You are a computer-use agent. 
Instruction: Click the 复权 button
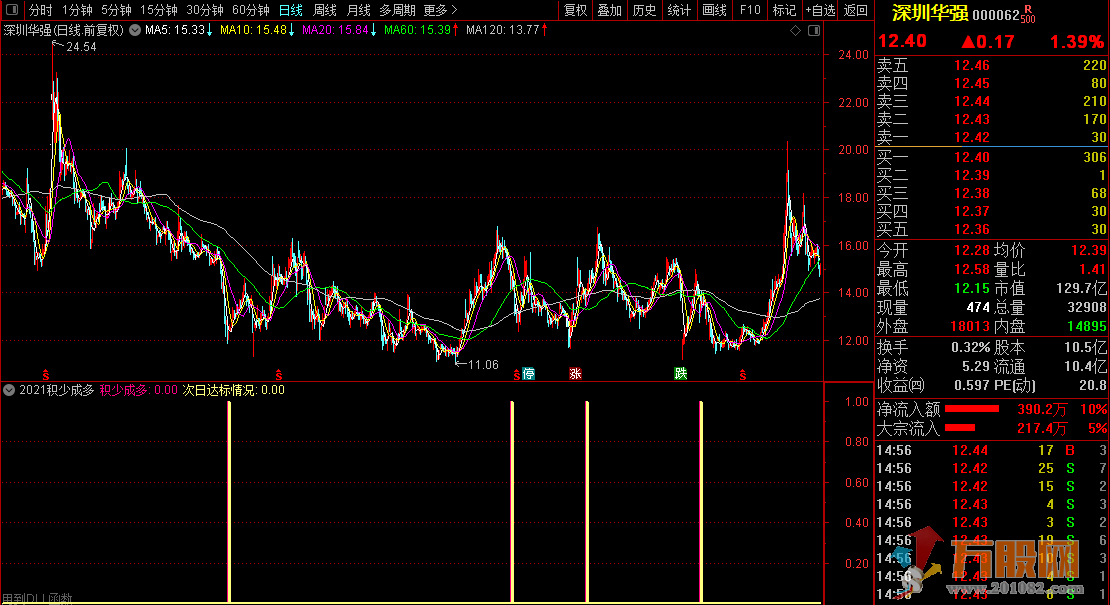click(x=576, y=10)
